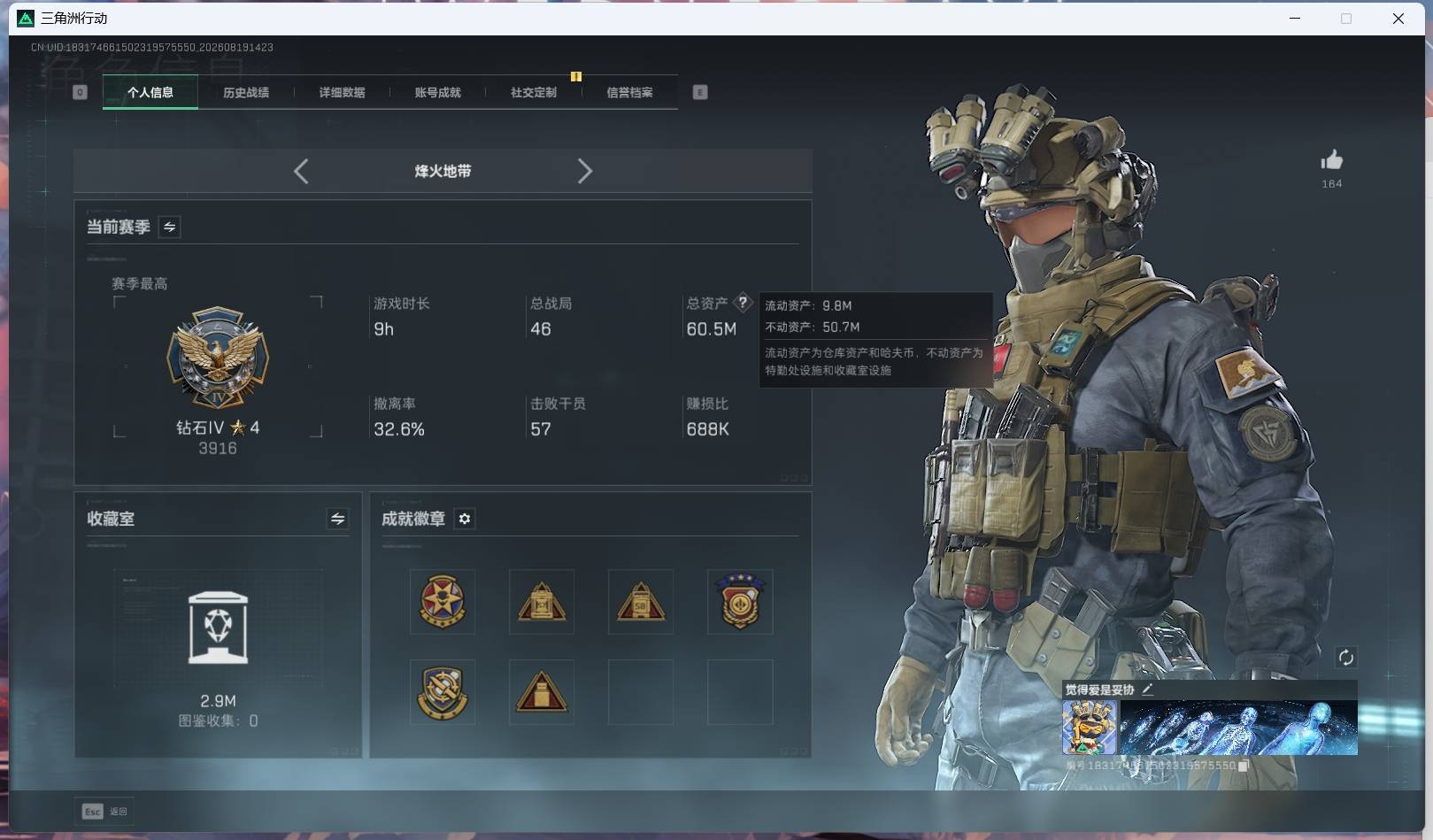1433x840 pixels.
Task: Click the player avatar thumbnail
Action: click(x=1090, y=728)
